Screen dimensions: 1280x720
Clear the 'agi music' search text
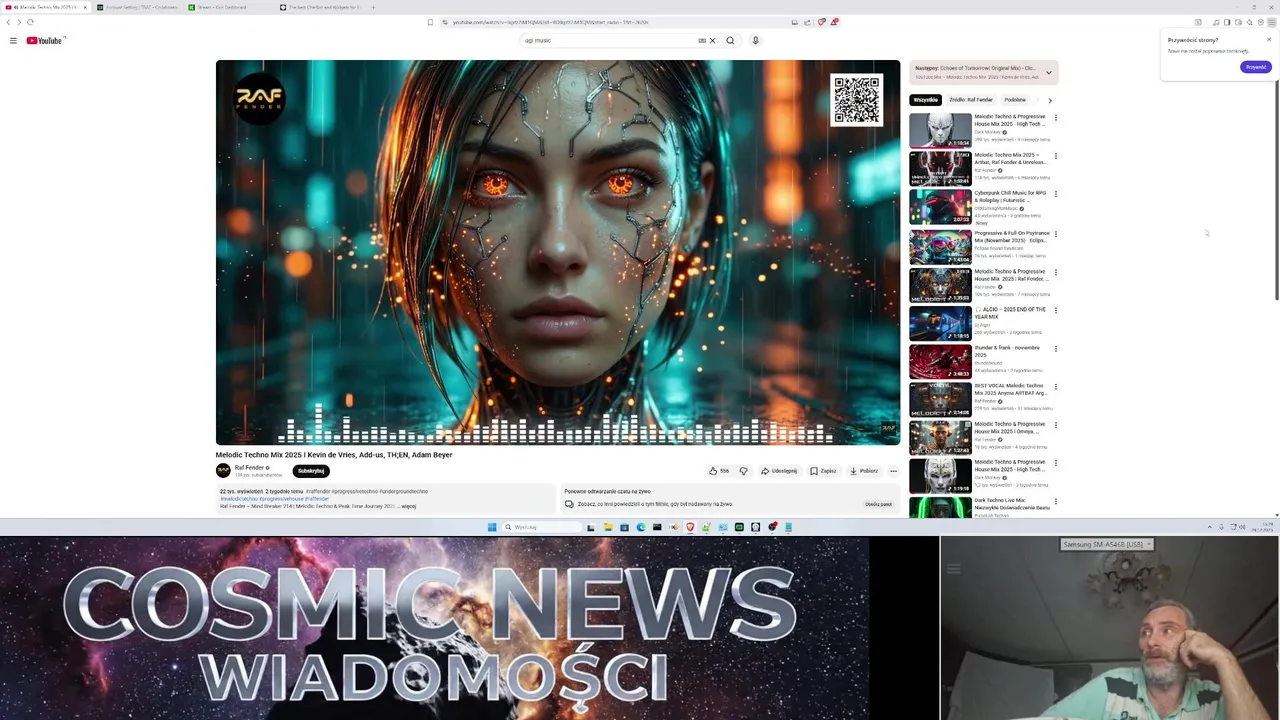712,41
